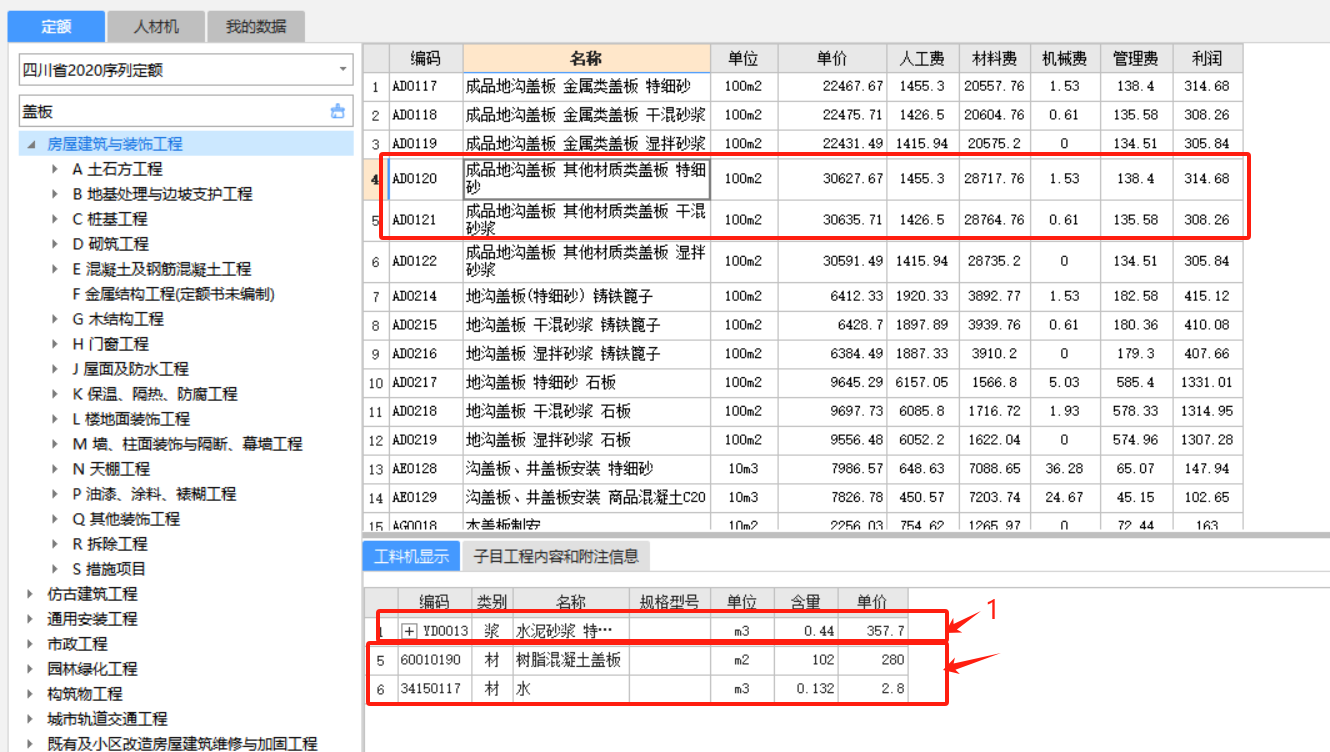Select row AD0119 quota code cell
The width and height of the screenshot is (1330, 752).
coord(425,144)
